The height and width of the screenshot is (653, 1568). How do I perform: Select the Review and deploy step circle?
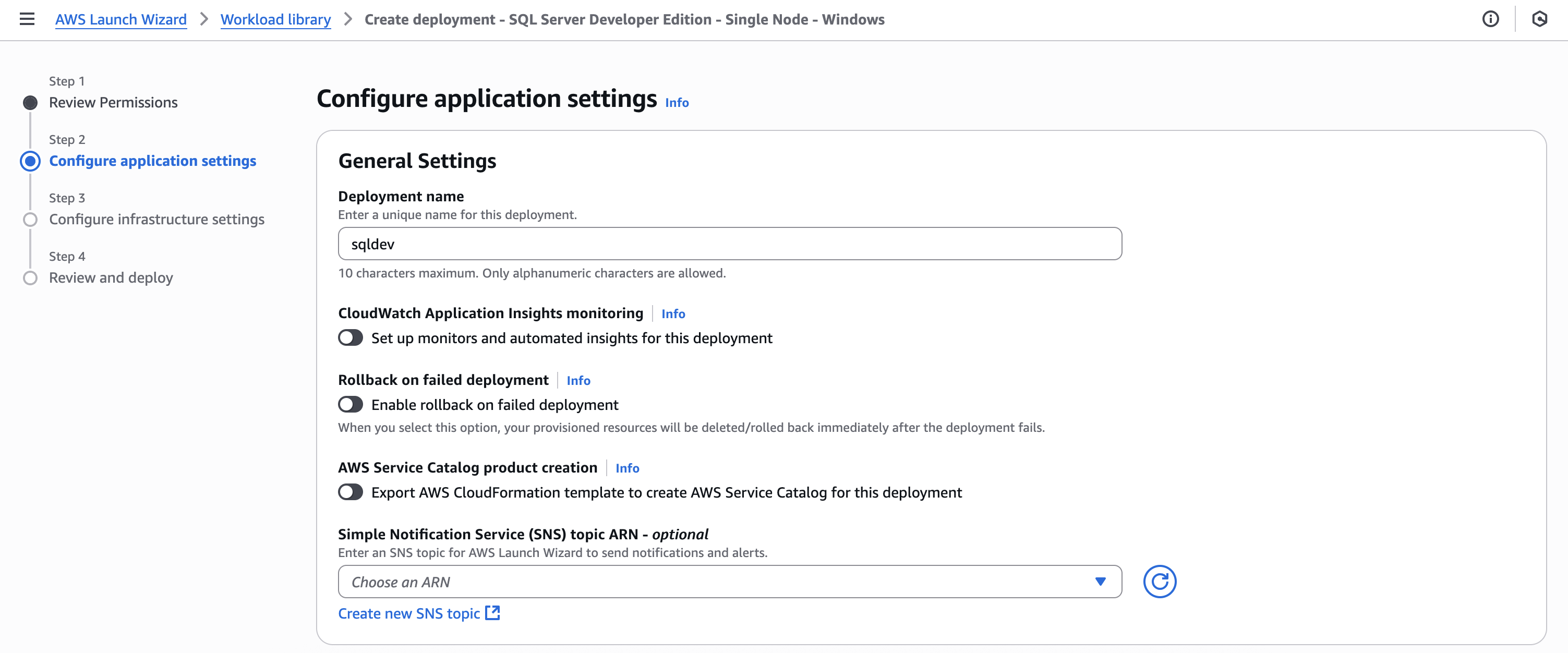click(x=30, y=277)
